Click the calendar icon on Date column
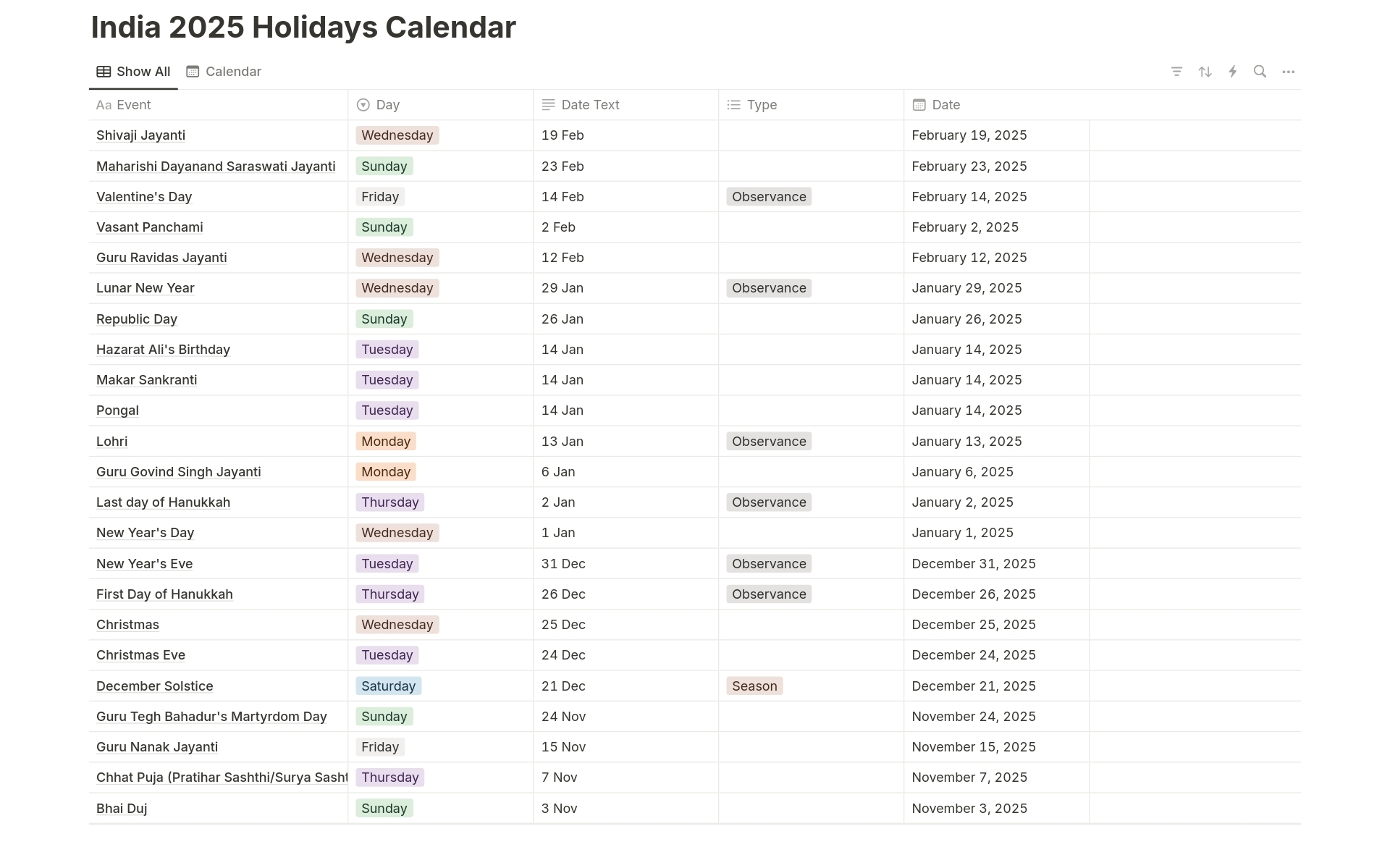Image resolution: width=1390 pixels, height=868 pixels. click(918, 105)
